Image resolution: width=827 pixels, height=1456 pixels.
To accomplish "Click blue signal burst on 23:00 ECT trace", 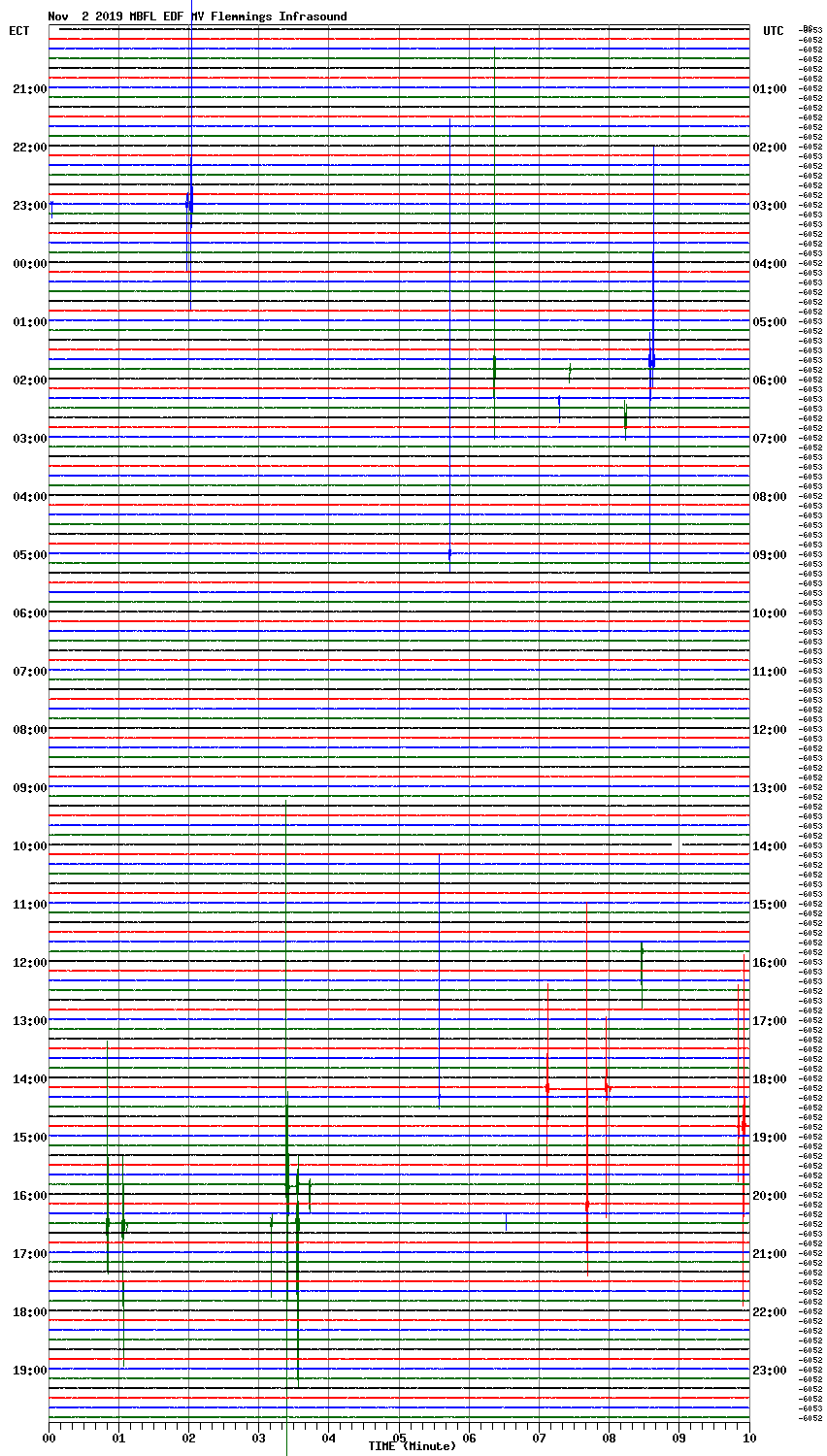I will click(x=189, y=204).
